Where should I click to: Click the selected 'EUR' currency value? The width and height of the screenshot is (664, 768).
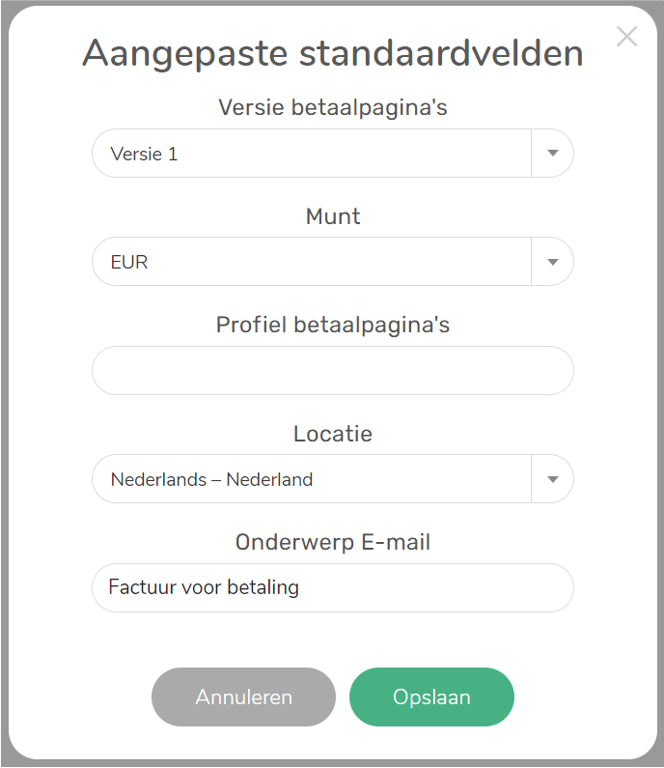(x=129, y=262)
